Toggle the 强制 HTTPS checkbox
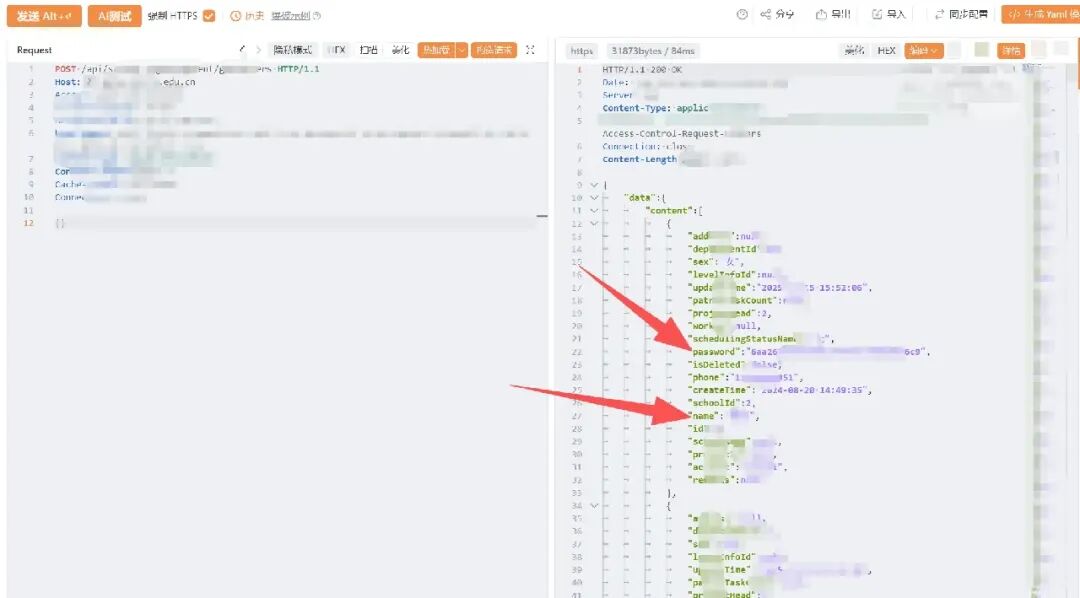Viewport: 1080px width, 598px height. tap(209, 15)
